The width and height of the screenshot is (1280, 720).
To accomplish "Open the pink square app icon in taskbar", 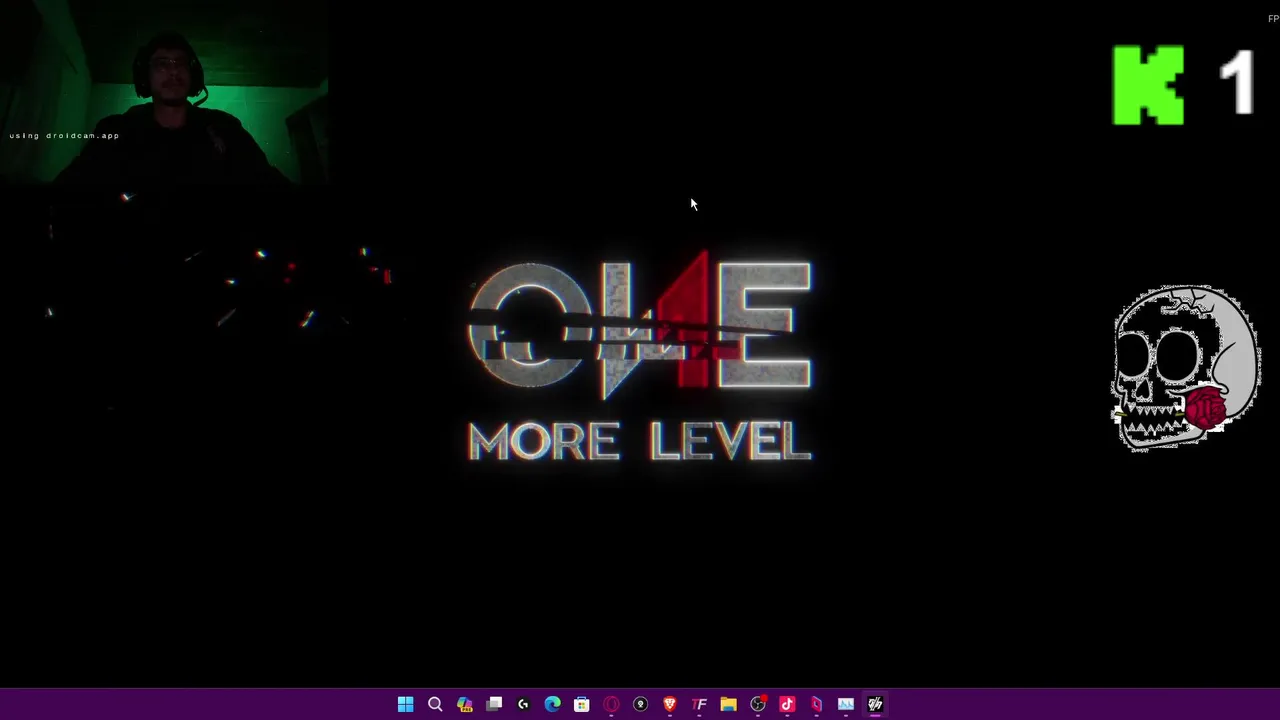I will click(x=816, y=704).
